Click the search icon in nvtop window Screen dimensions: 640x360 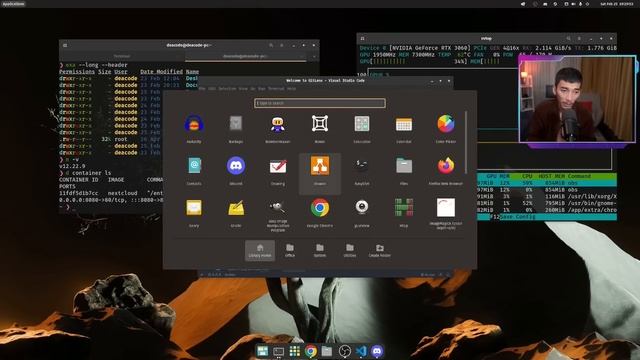(568, 38)
